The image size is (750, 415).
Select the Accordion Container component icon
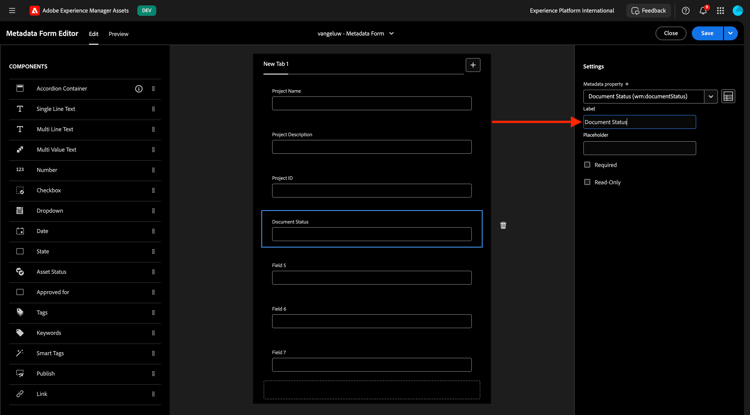pyautogui.click(x=20, y=88)
